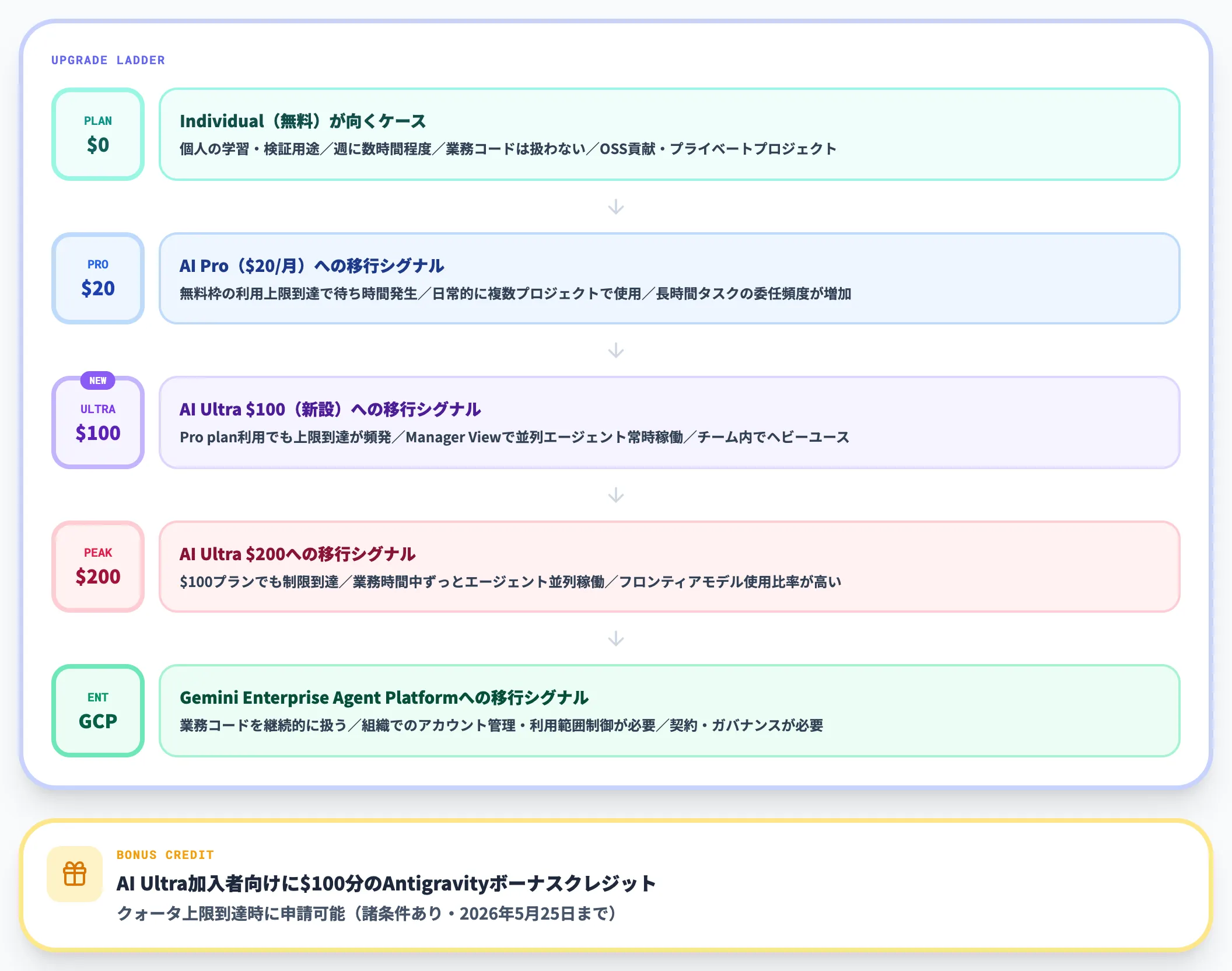The height and width of the screenshot is (971, 1232).
Task: Click the 業務コードを継続的に扱う description
Action: click(502, 725)
